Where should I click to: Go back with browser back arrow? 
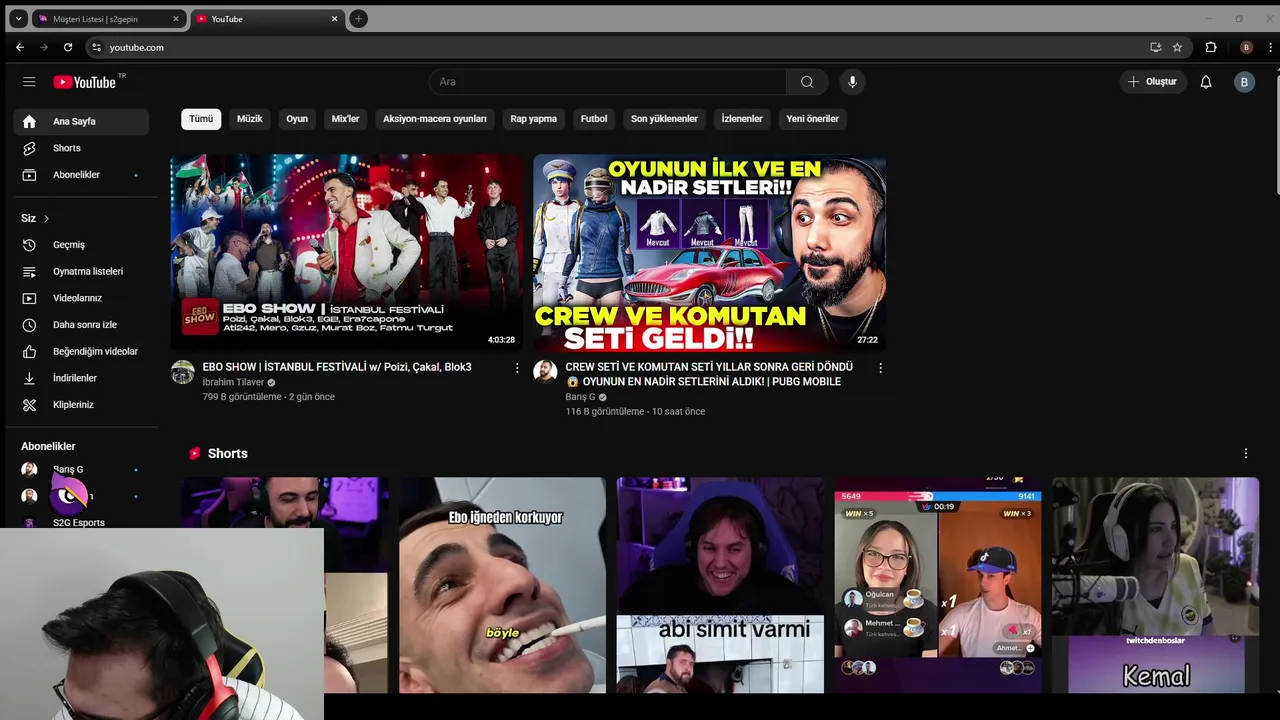(x=20, y=47)
